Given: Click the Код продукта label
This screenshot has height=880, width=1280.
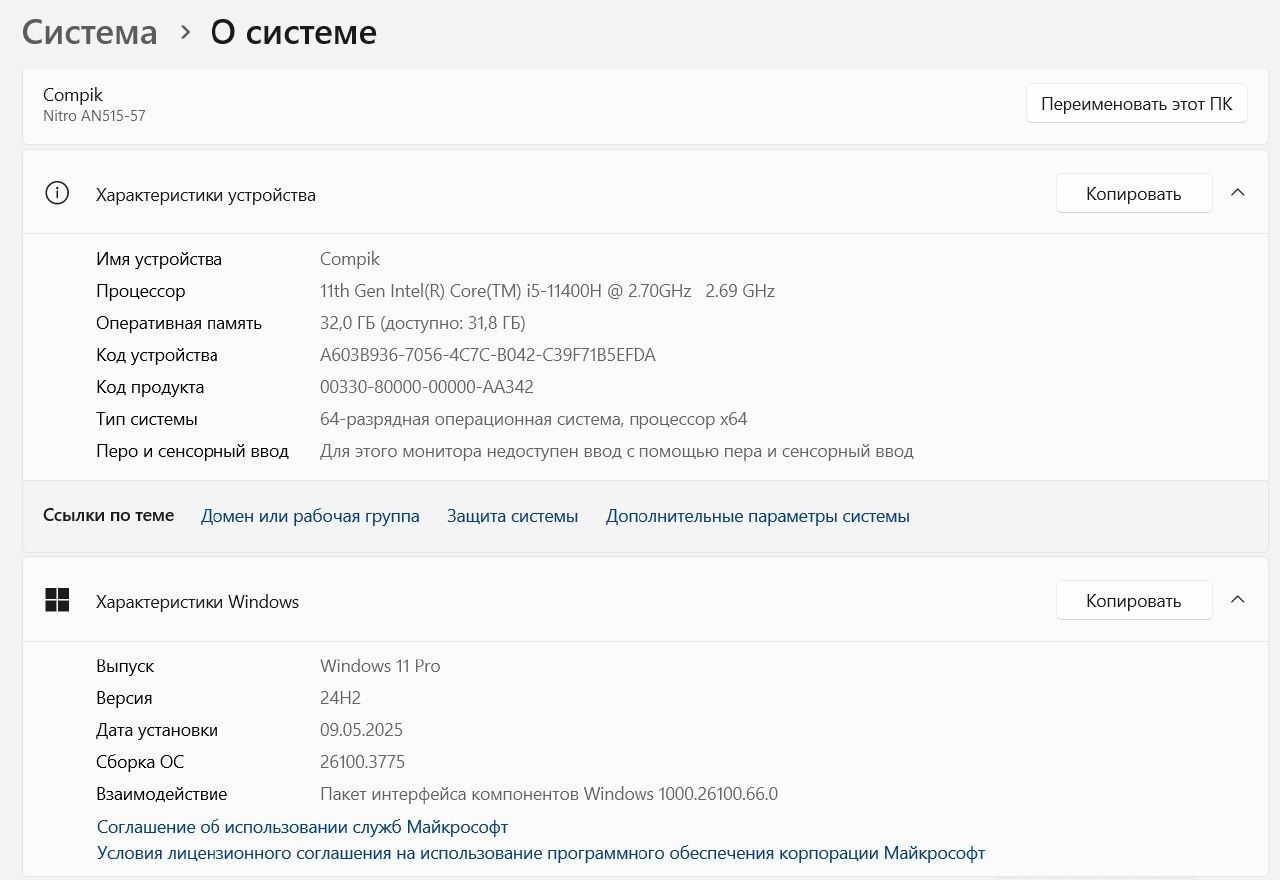Looking at the screenshot, I should point(150,387).
